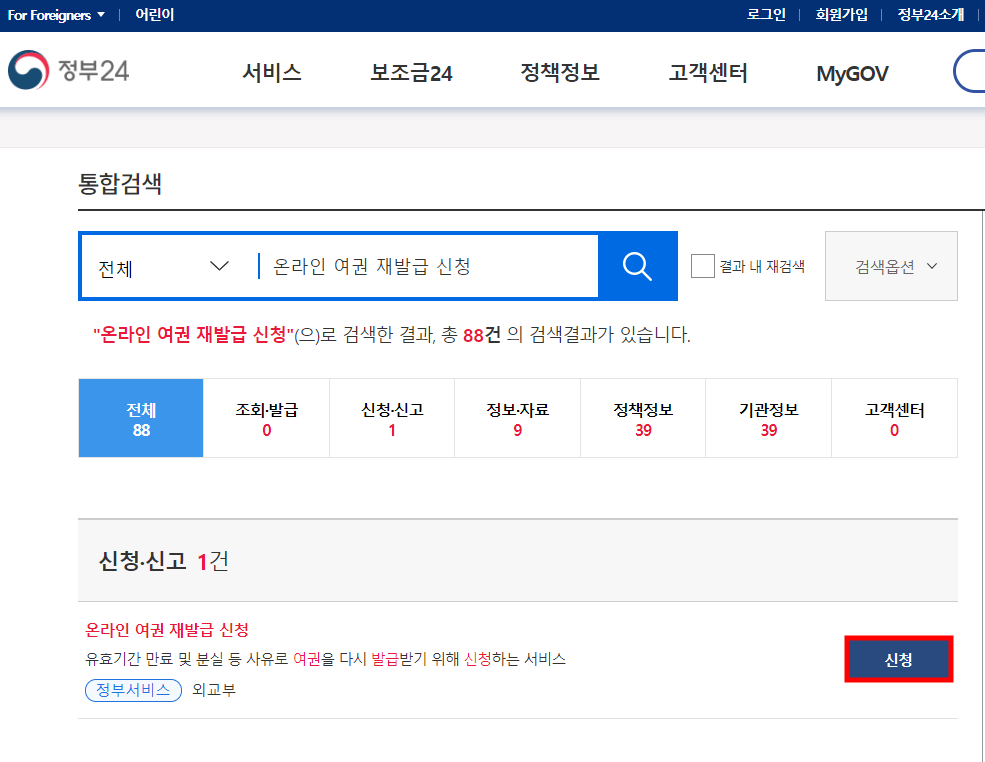Expand the 검색옵션 options dropdown
985x762 pixels.
890,266
